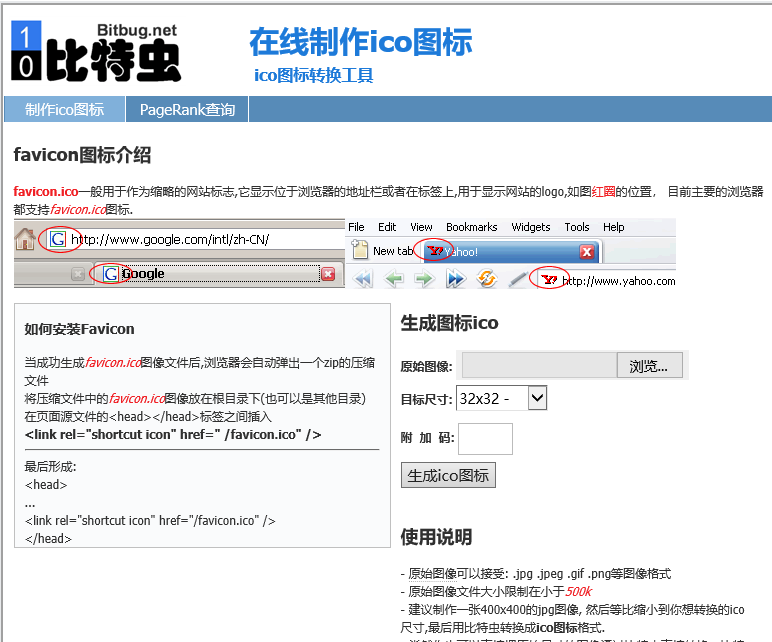Screen dimensions: 772x642
Task: Click the favicon图标介绍 heading
Action: pos(82,155)
